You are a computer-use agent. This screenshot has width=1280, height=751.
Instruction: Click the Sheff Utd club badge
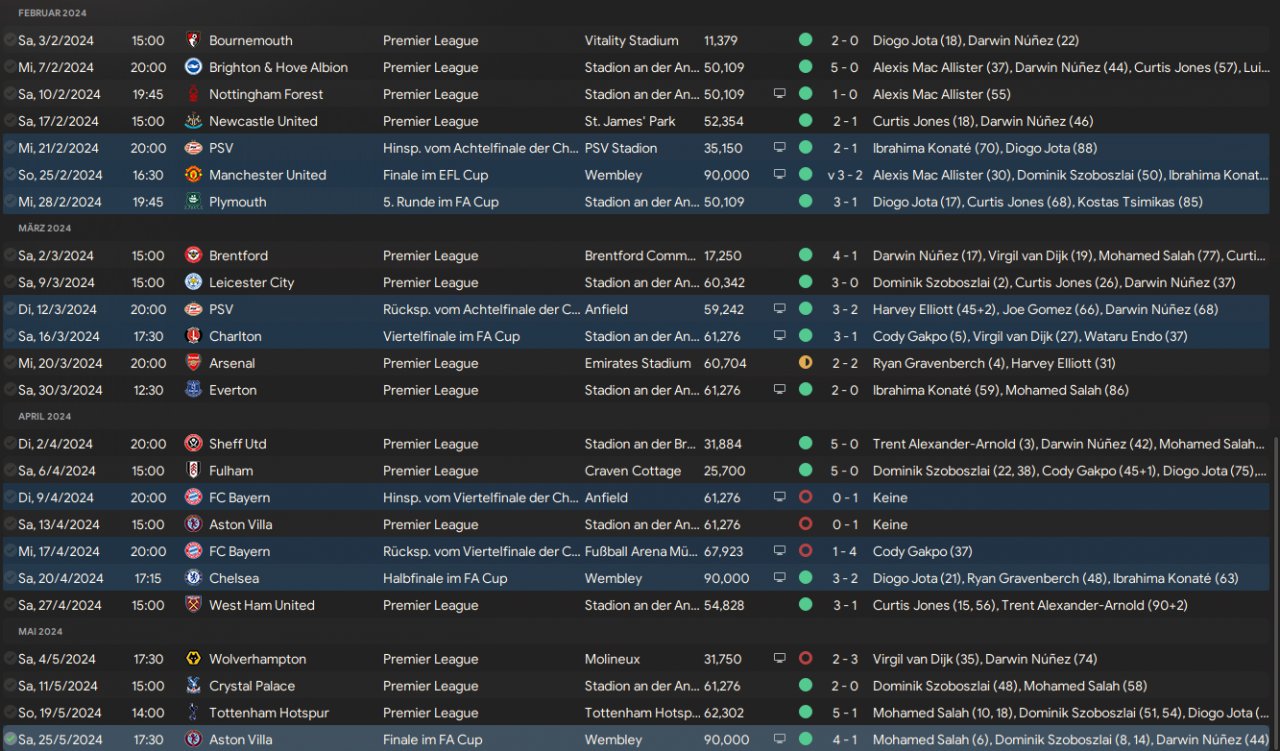194,444
